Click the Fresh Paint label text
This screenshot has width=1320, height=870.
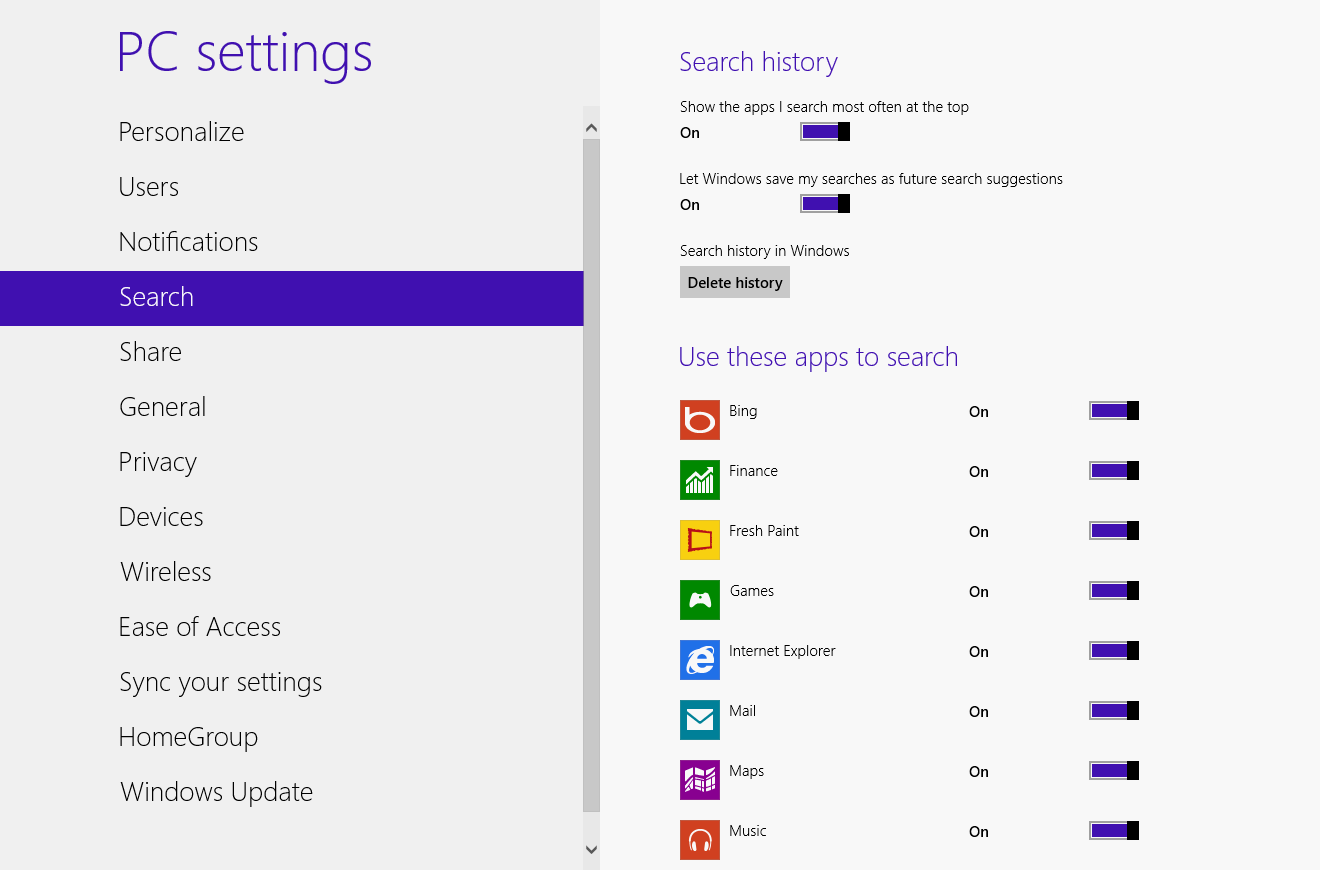tap(764, 531)
